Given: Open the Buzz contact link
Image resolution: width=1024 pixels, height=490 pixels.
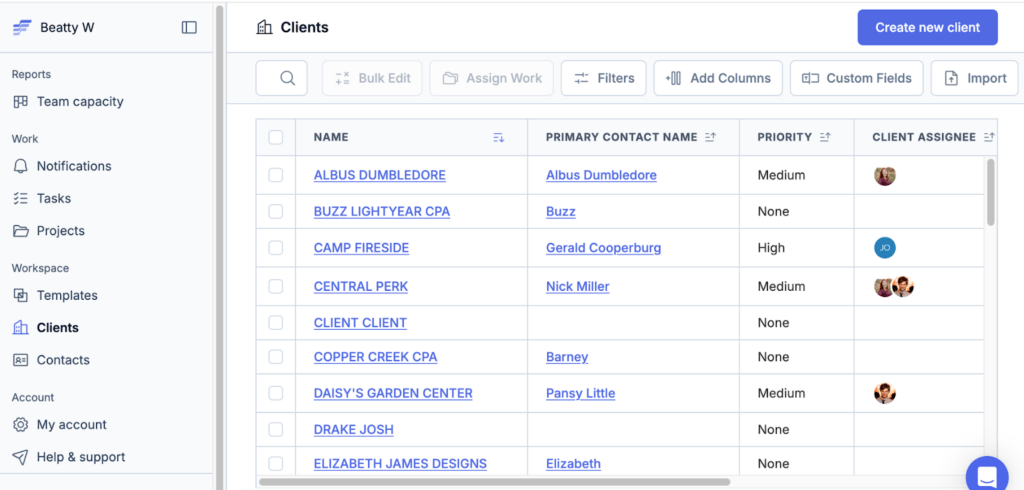Looking at the screenshot, I should [561, 212].
